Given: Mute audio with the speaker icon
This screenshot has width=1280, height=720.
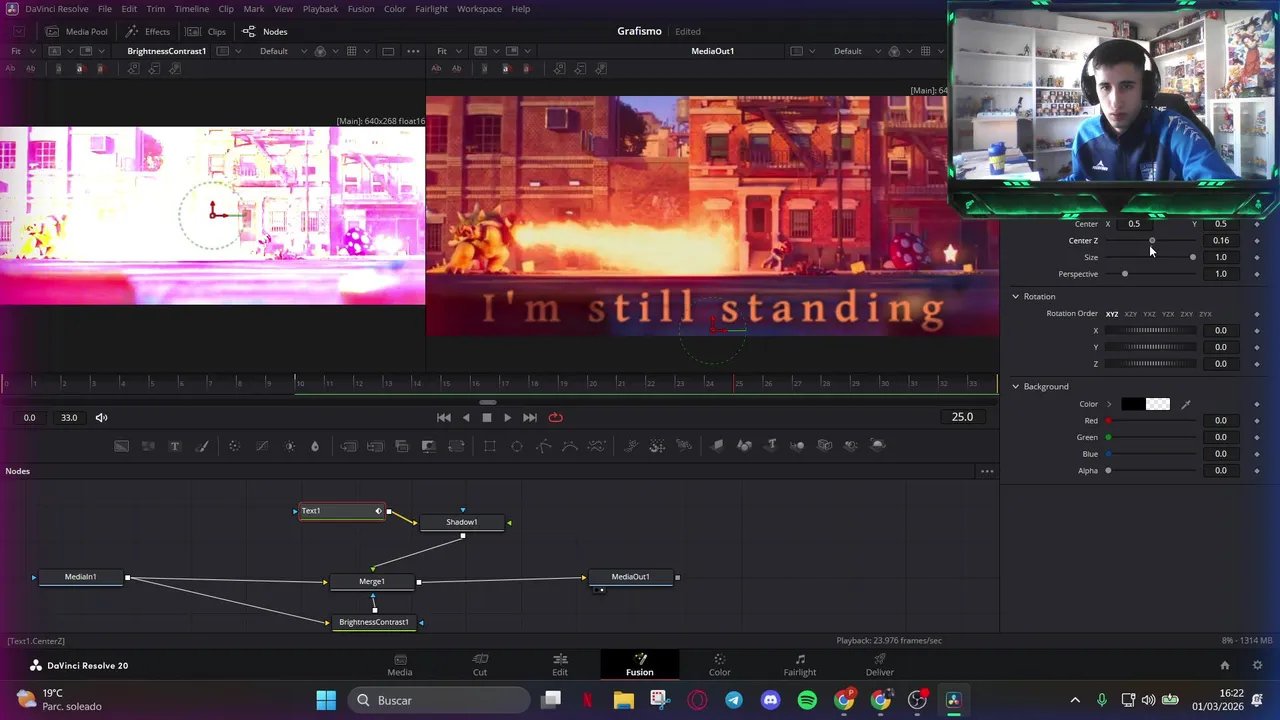Looking at the screenshot, I should point(101,417).
